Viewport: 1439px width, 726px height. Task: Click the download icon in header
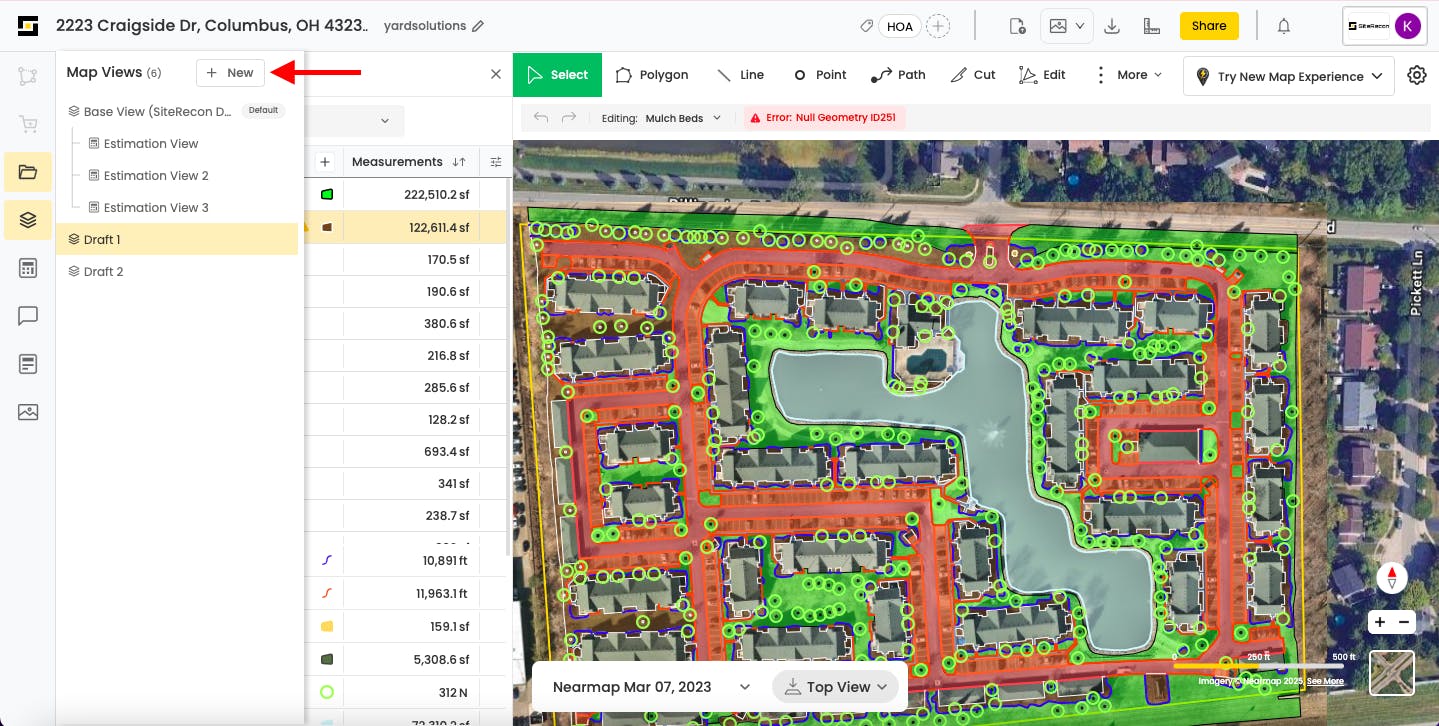(x=1111, y=26)
